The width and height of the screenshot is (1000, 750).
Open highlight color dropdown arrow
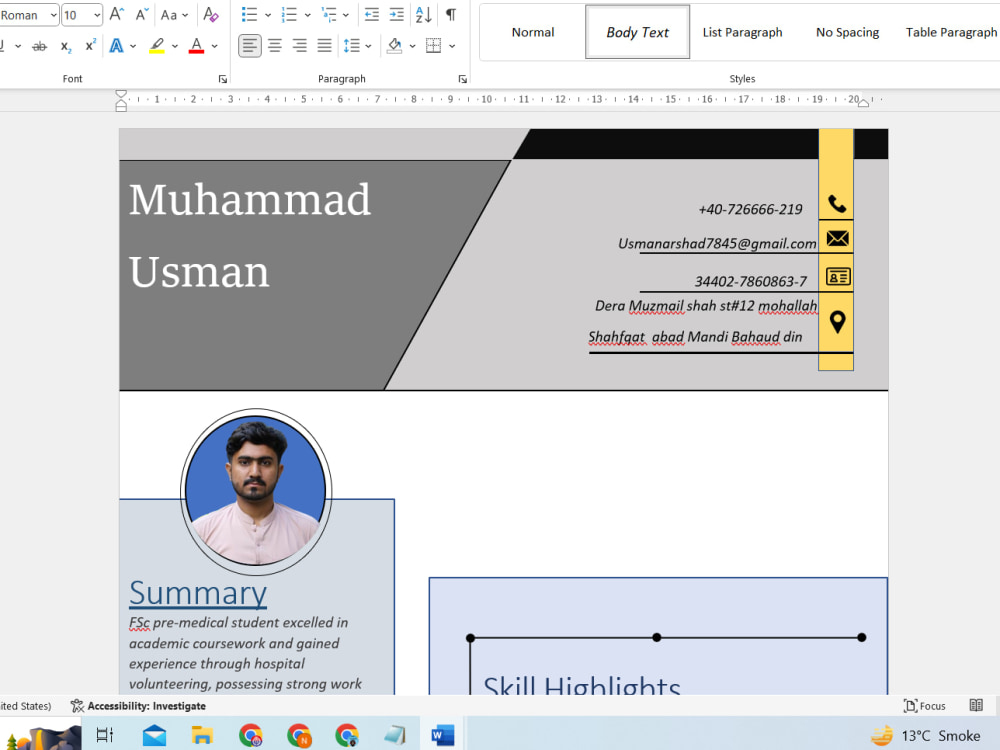pyautogui.click(x=175, y=46)
